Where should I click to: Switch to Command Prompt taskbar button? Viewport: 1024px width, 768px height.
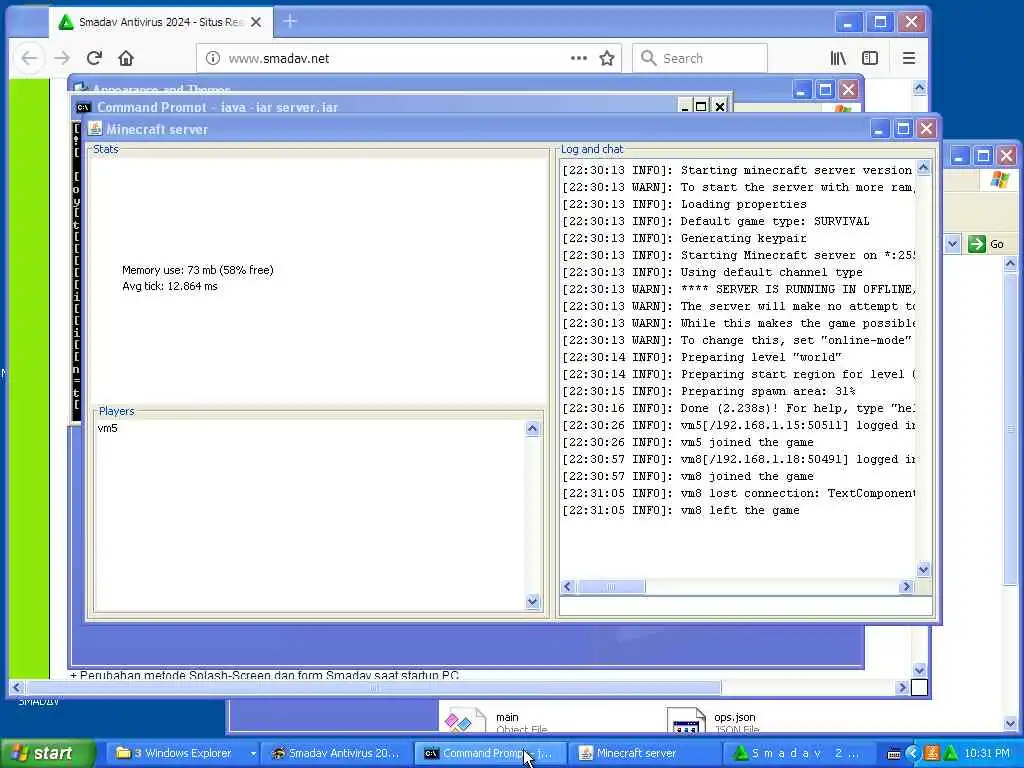click(489, 753)
